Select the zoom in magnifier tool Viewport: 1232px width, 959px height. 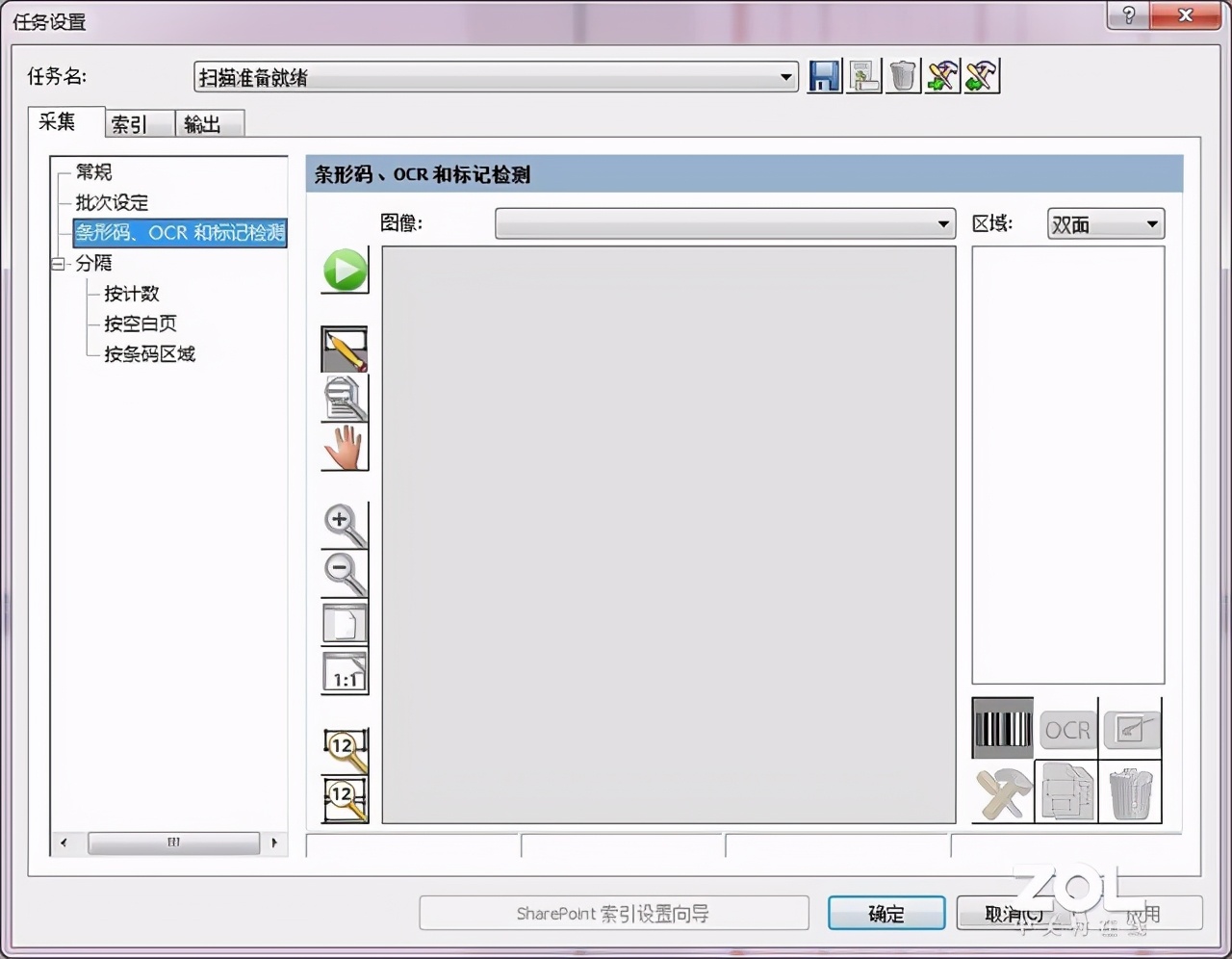click(344, 524)
